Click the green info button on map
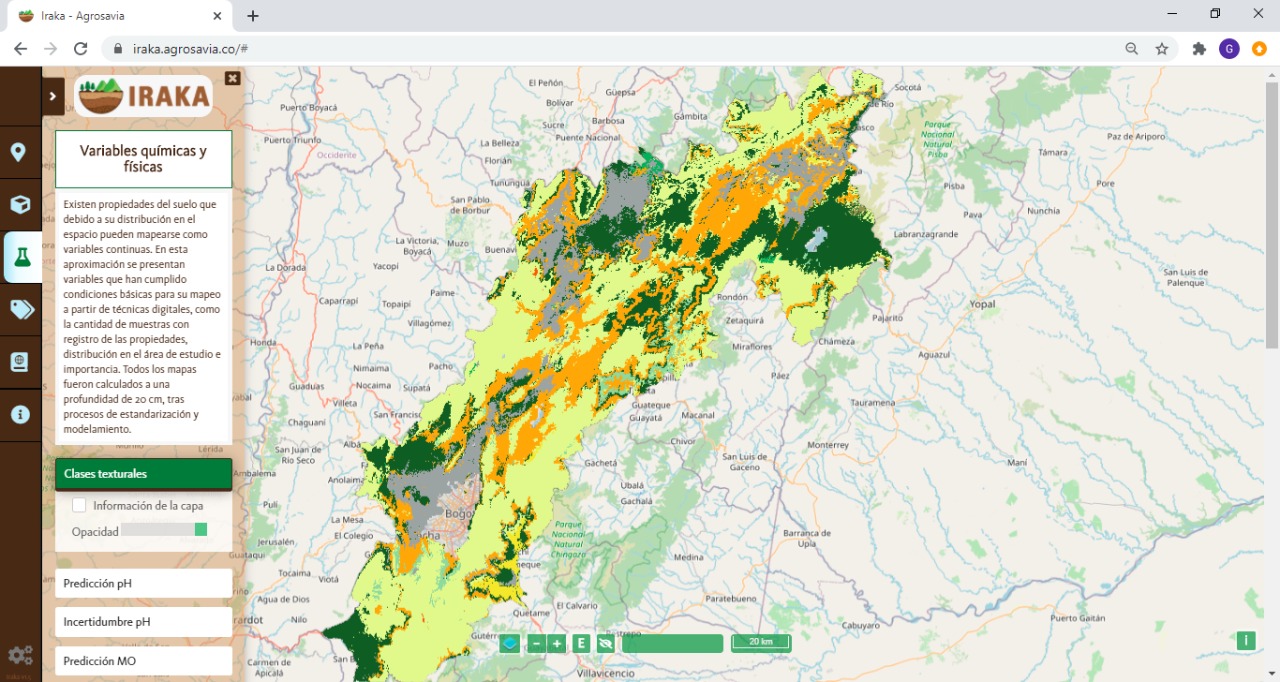Screen dimensions: 1280x682 tap(1246, 641)
